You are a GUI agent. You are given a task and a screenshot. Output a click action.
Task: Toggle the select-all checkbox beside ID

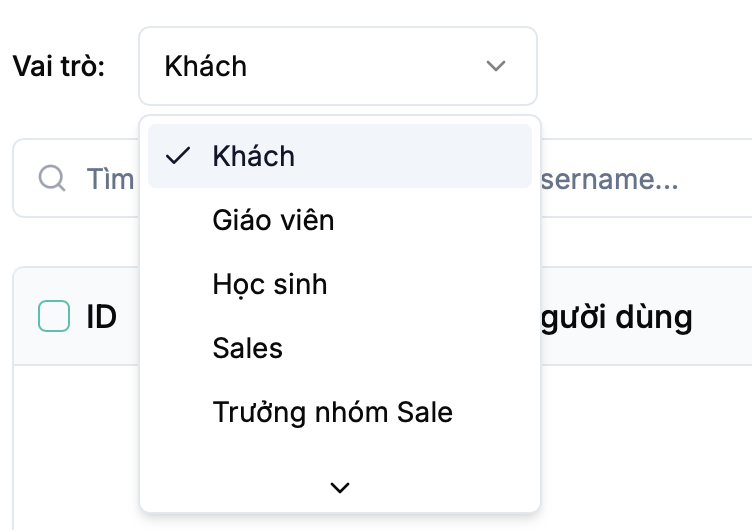pyautogui.click(x=54, y=317)
